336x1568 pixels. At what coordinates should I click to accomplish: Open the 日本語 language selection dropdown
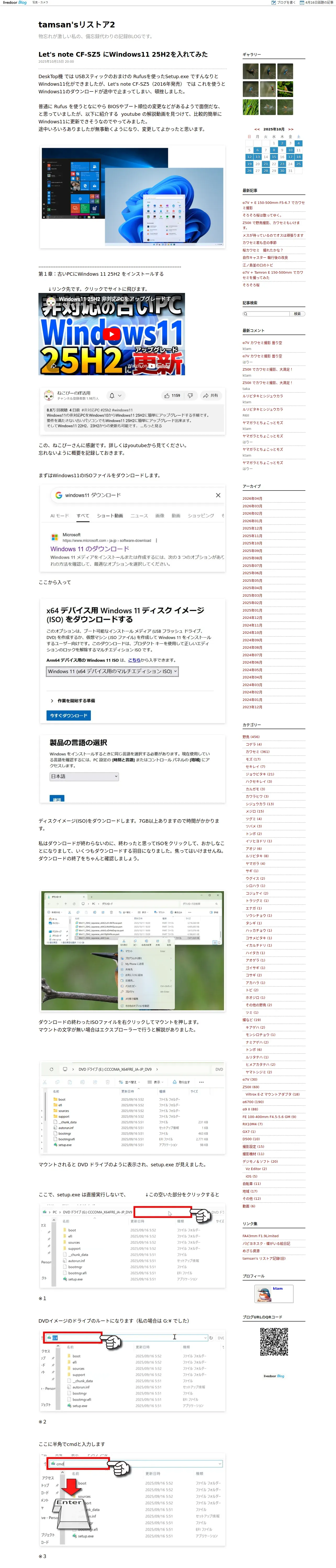pos(84,777)
